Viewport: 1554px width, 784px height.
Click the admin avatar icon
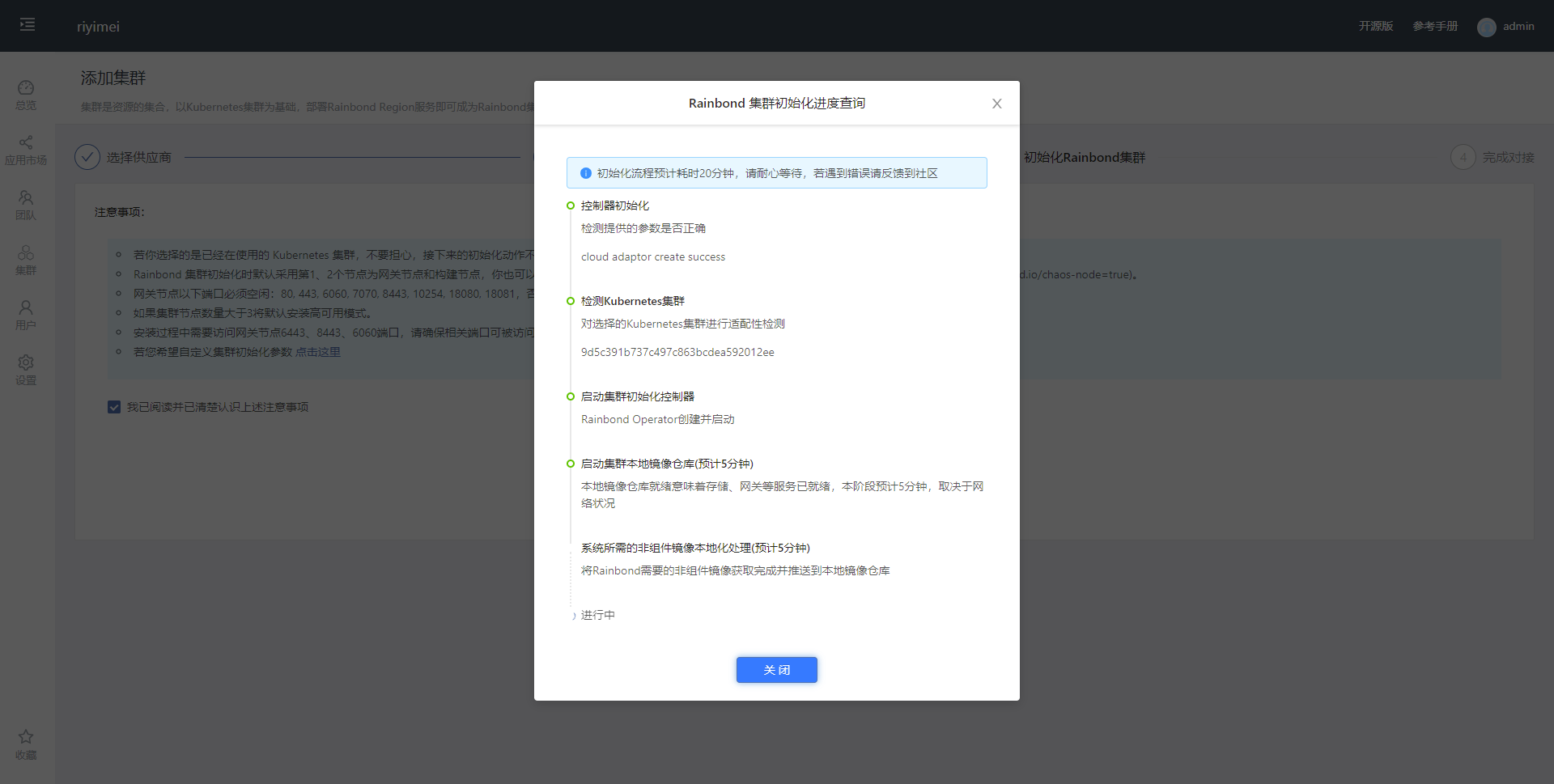click(1487, 27)
